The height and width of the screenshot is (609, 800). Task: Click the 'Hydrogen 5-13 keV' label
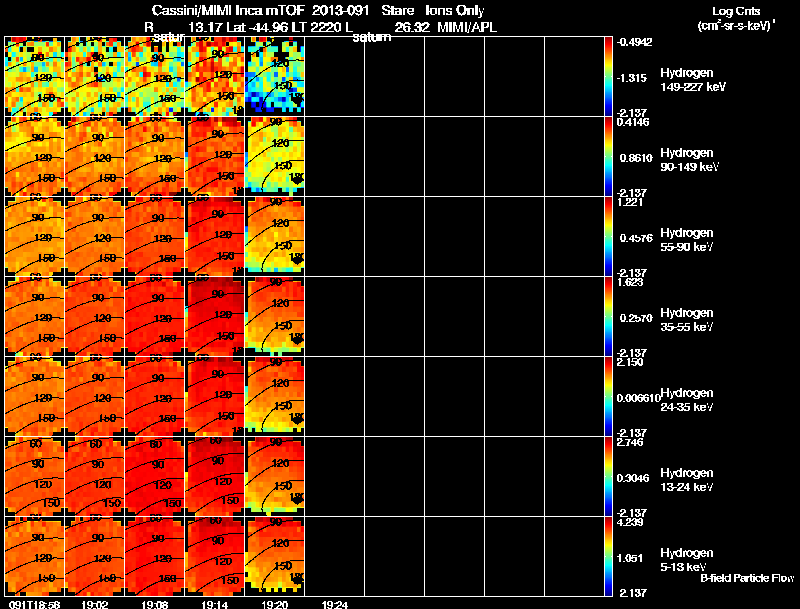687,560
